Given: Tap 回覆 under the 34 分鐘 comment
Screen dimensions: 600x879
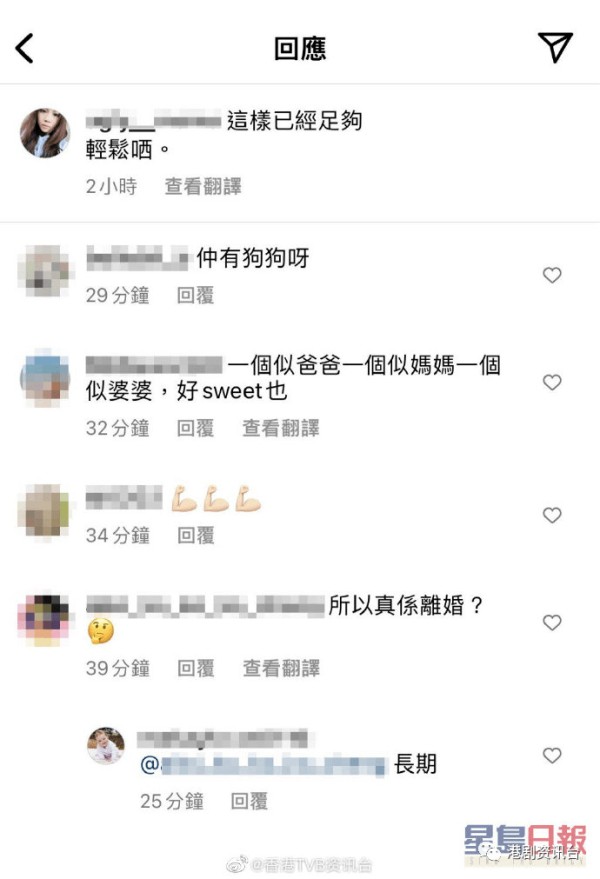Looking at the screenshot, I should [x=196, y=535].
